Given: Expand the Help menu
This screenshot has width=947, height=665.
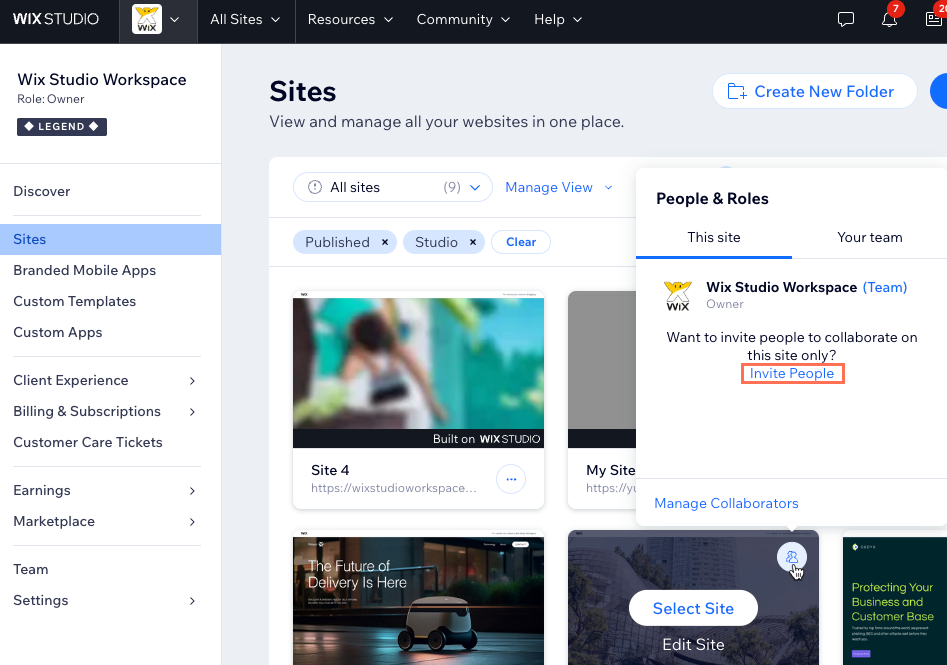Looking at the screenshot, I should 558,19.
